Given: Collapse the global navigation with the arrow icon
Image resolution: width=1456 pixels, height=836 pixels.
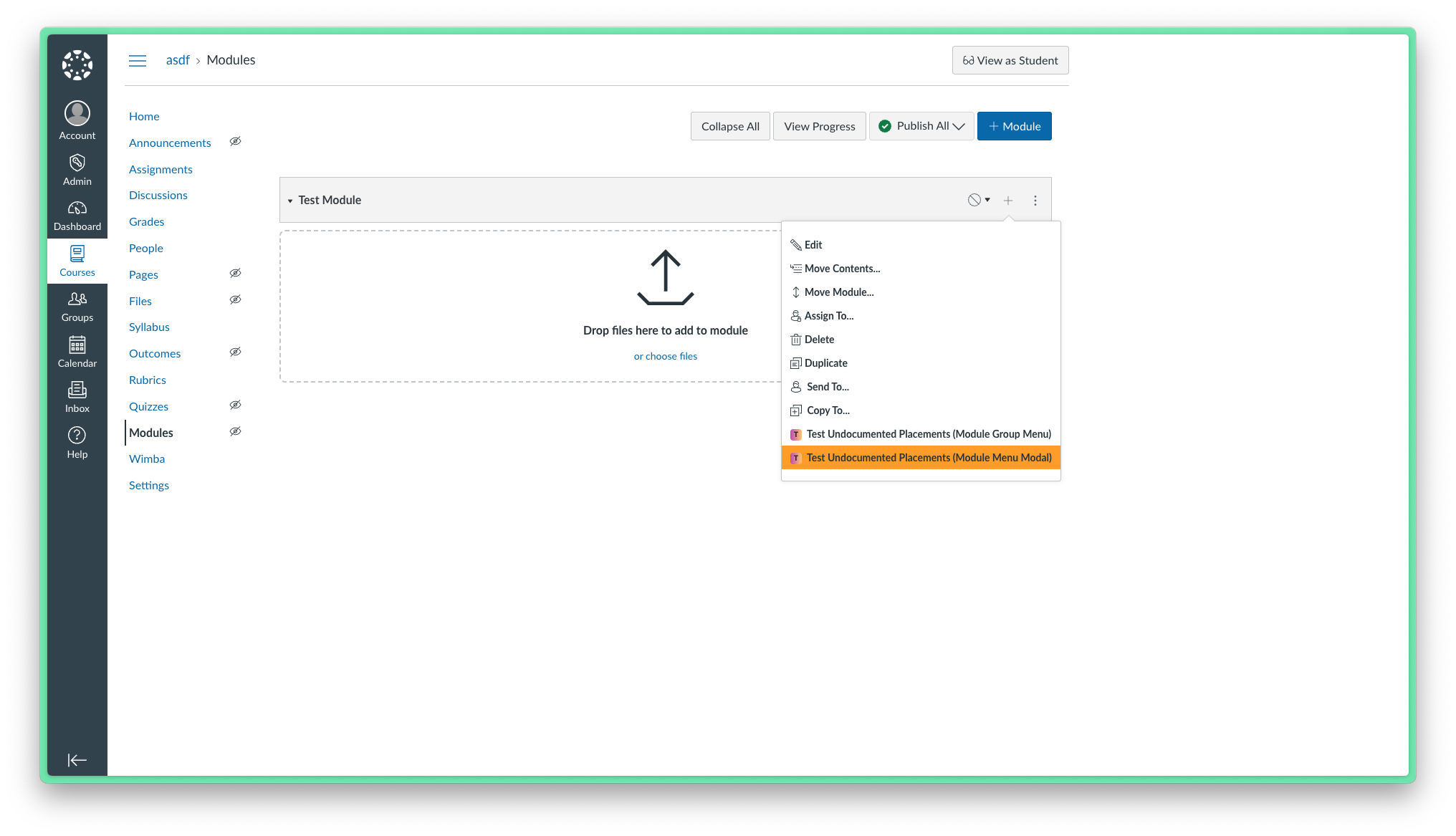Looking at the screenshot, I should (77, 760).
